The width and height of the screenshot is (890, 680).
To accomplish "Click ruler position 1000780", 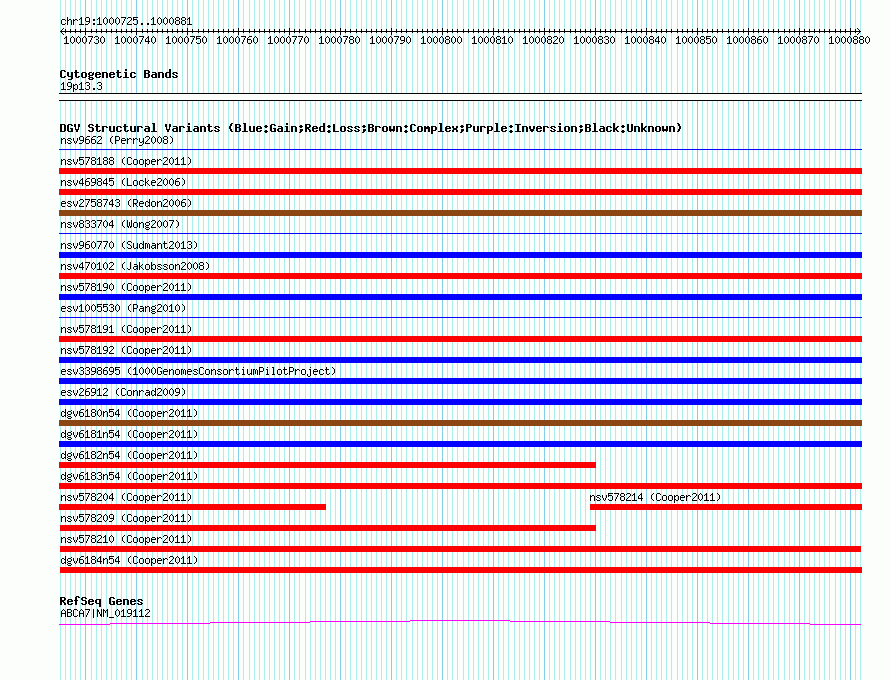I will click(x=339, y=40).
